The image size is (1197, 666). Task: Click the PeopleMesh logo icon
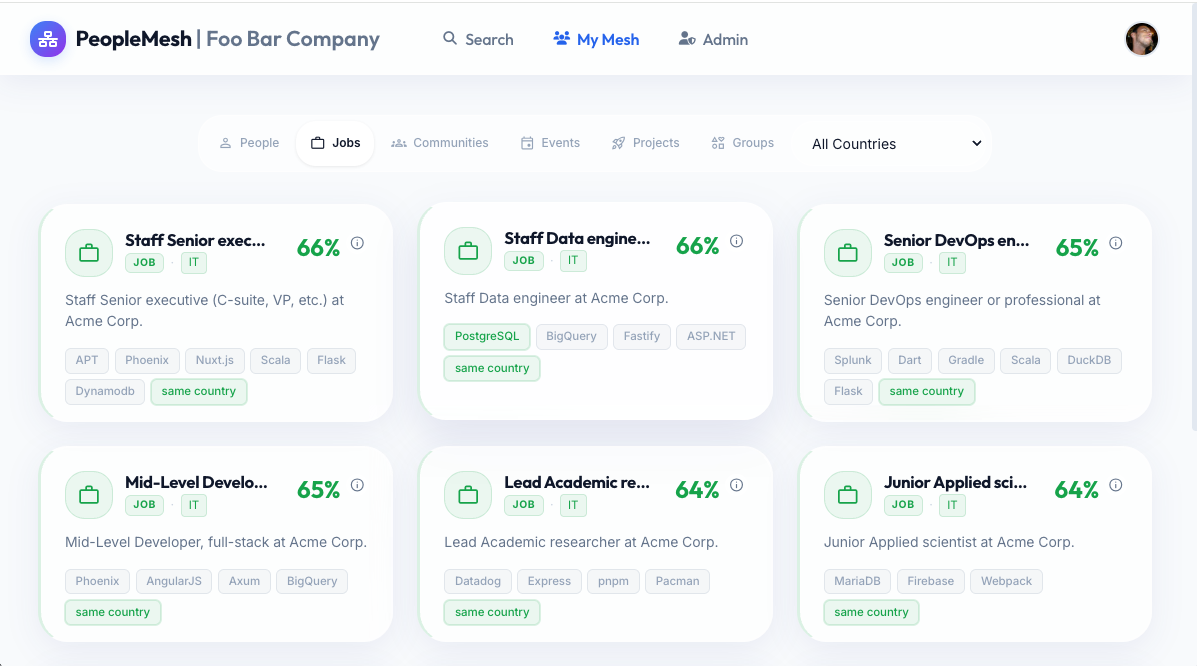point(47,39)
